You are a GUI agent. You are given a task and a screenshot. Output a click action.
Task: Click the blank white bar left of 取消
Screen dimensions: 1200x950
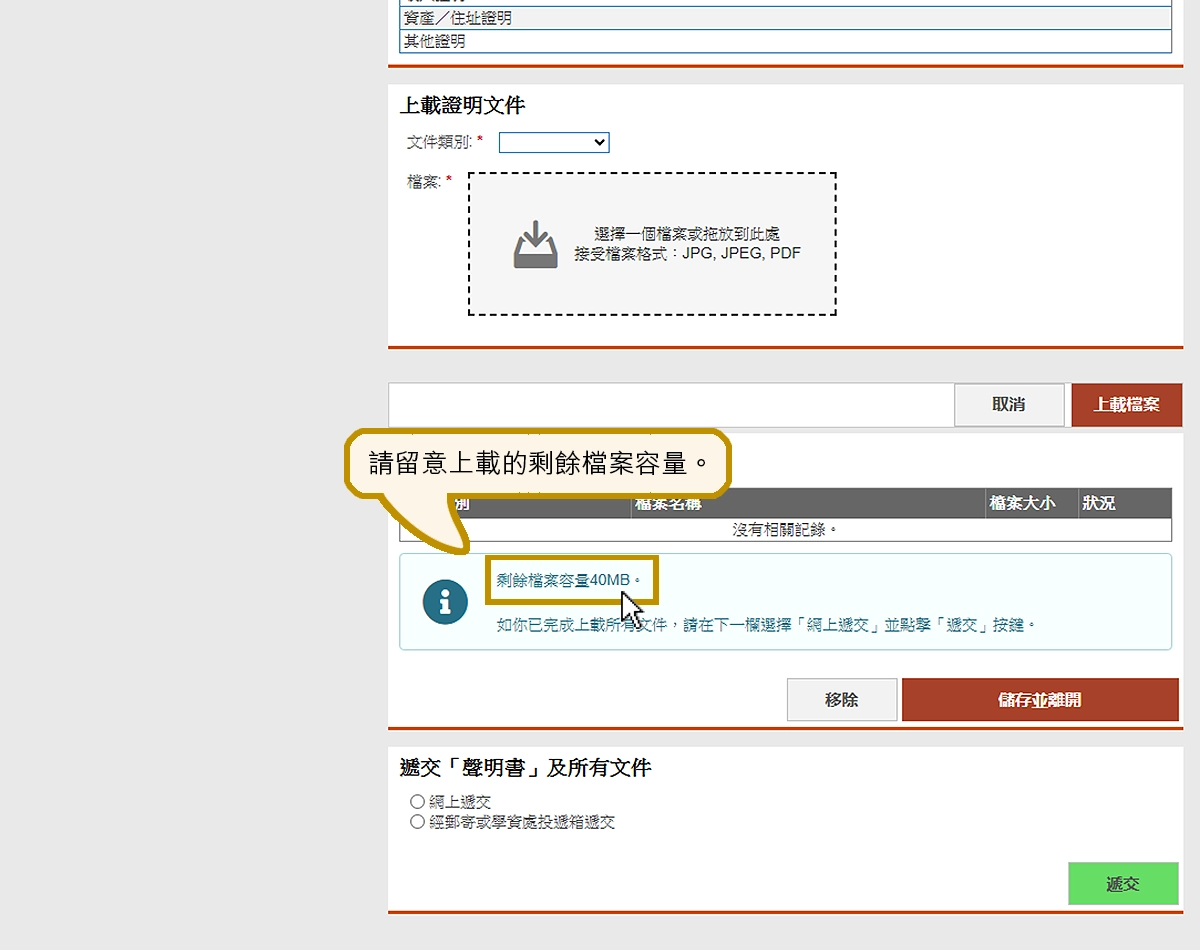pyautogui.click(x=670, y=405)
